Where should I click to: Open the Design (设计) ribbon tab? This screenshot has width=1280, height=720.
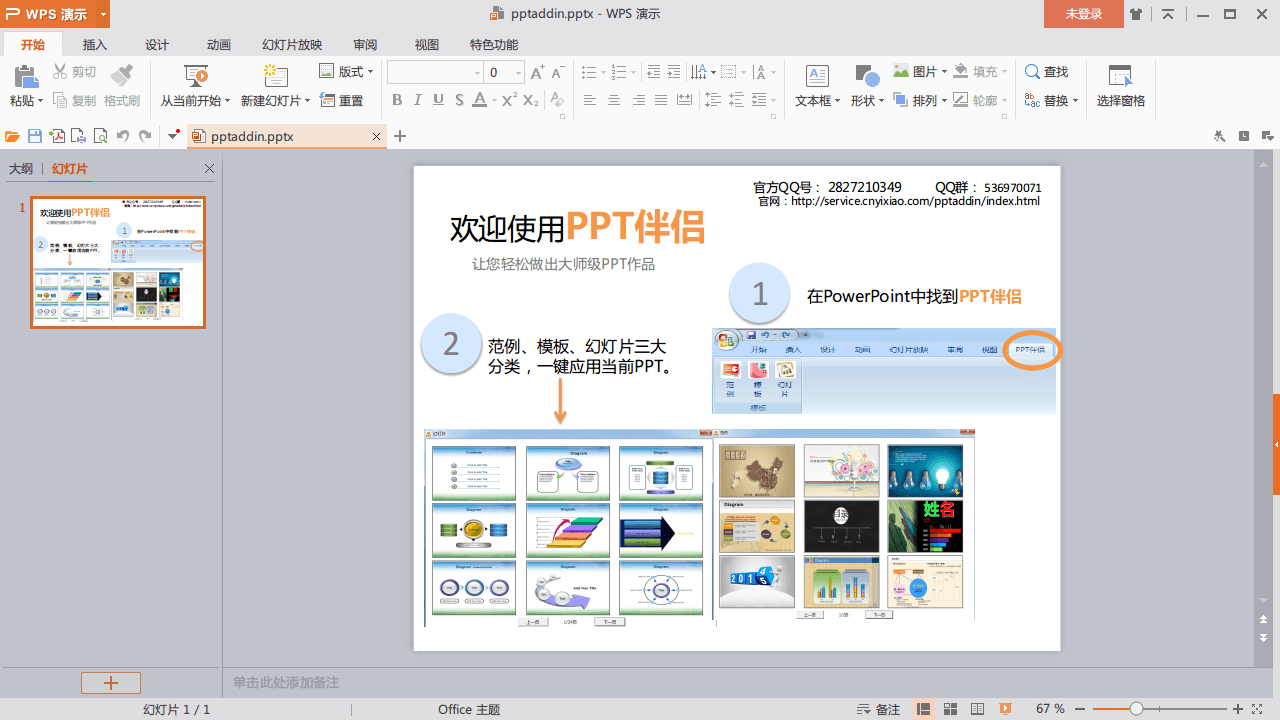pos(157,44)
